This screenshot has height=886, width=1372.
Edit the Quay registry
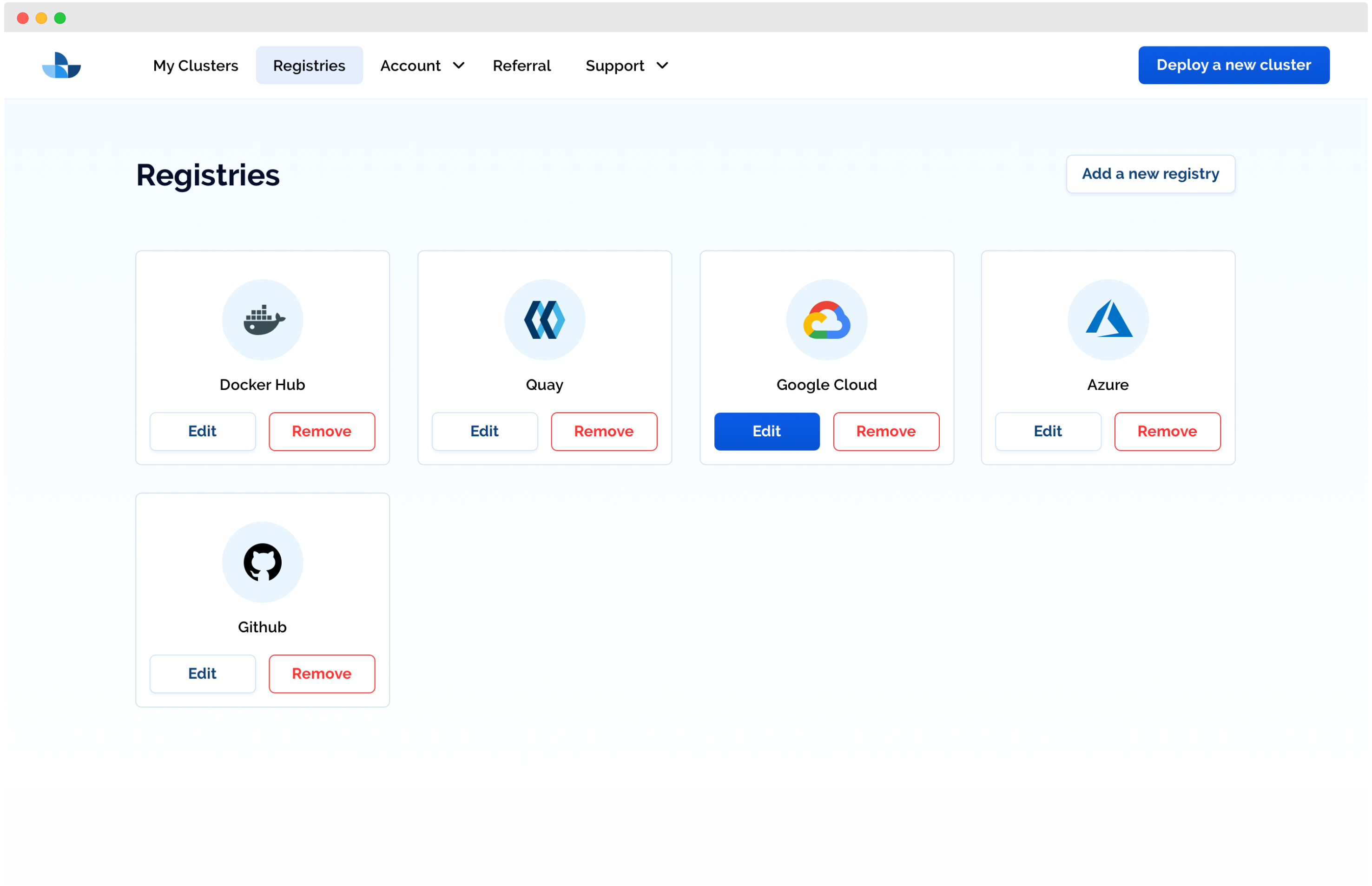point(485,431)
